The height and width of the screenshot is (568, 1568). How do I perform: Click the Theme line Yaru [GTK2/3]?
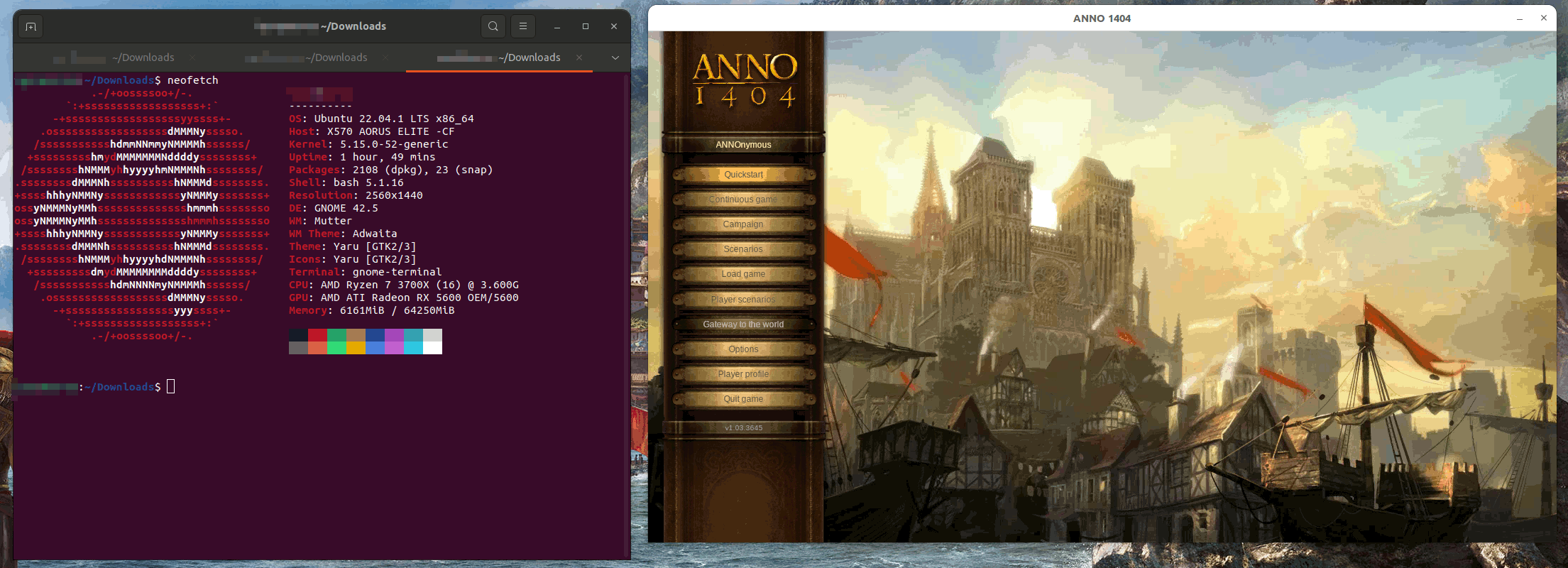pyautogui.click(x=353, y=246)
